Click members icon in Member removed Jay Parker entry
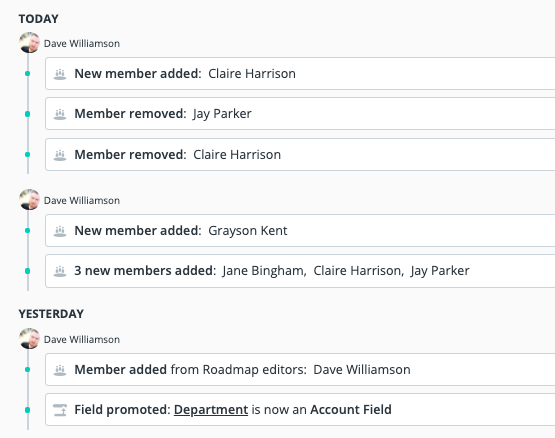Image resolution: width=555 pixels, height=438 pixels. (60, 114)
